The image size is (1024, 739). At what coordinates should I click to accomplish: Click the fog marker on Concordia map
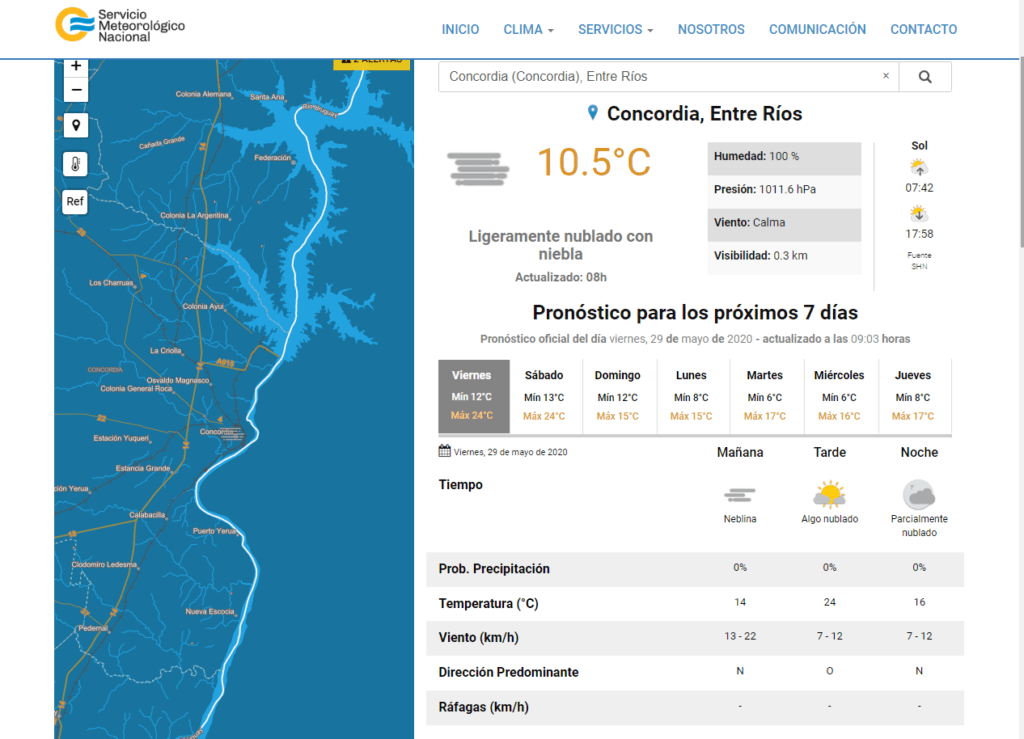[231, 433]
